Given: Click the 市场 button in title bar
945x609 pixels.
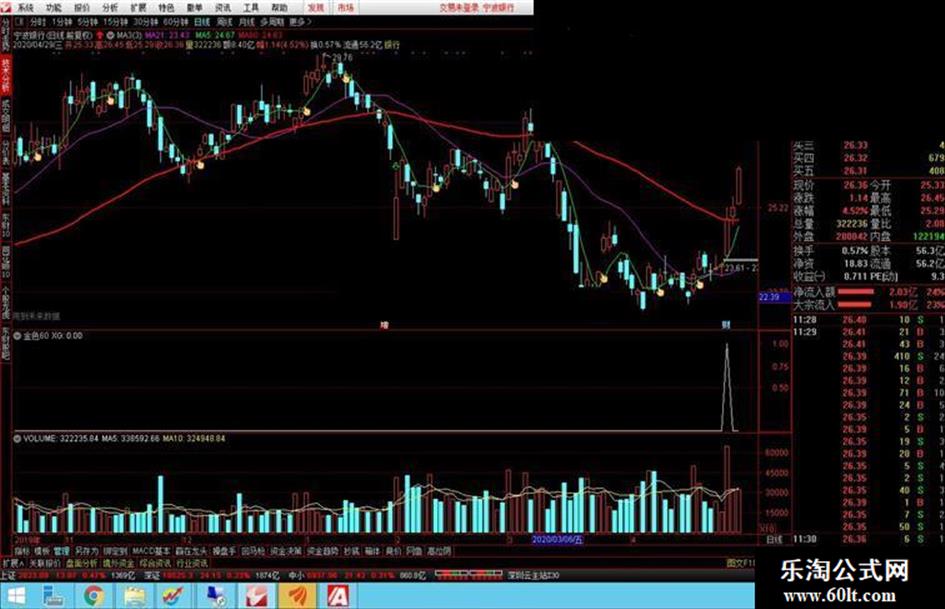Looking at the screenshot, I should point(345,8).
